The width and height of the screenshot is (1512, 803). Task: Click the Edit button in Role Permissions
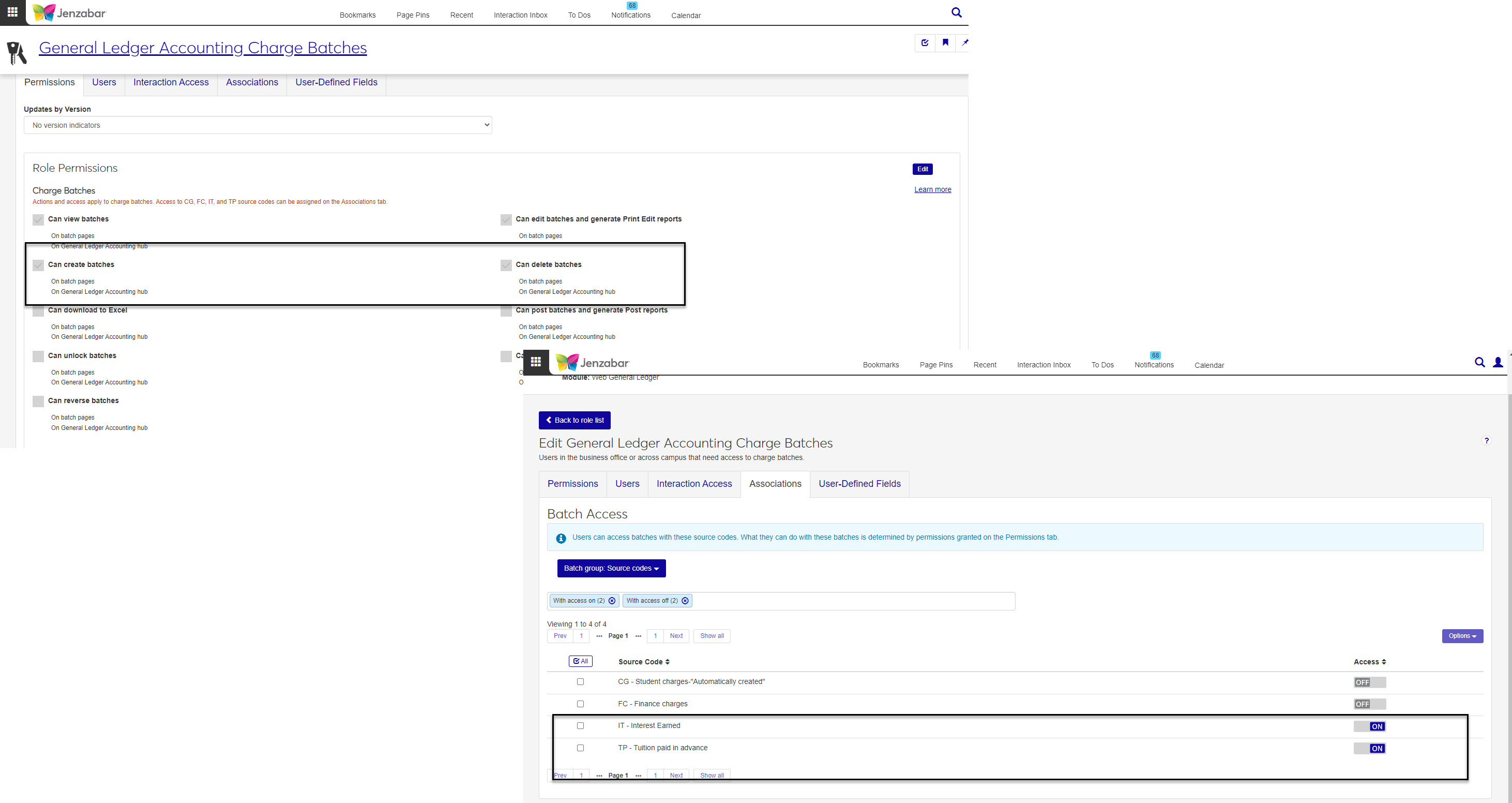pos(922,169)
